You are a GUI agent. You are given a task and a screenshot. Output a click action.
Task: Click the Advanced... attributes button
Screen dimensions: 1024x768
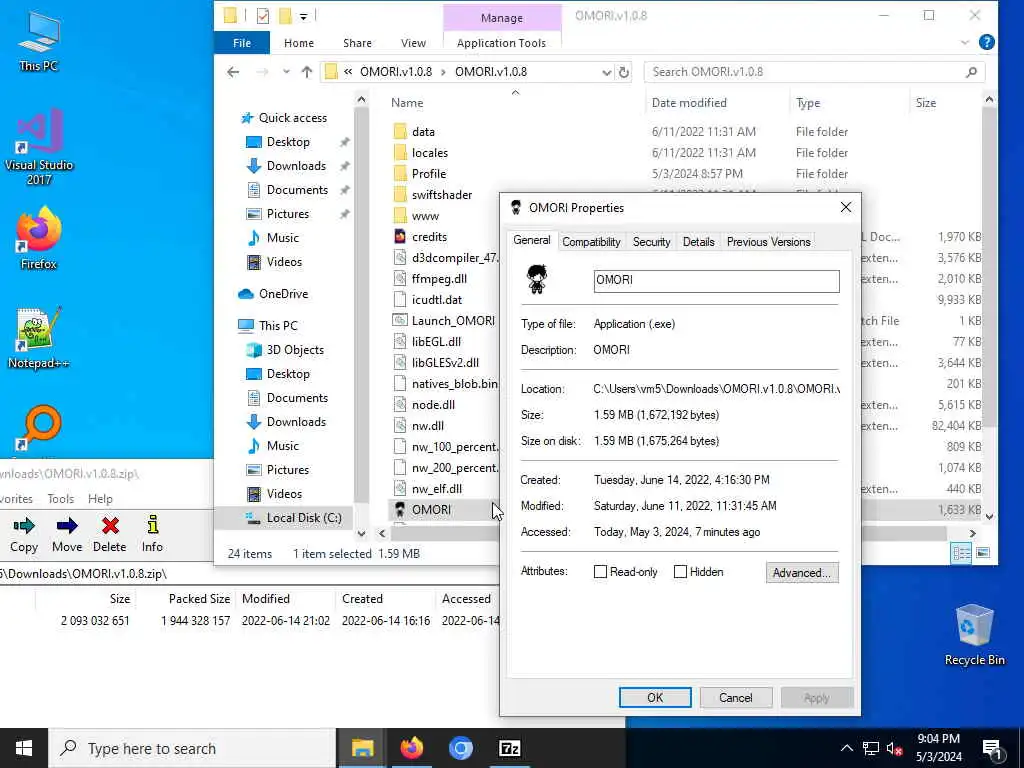point(802,573)
